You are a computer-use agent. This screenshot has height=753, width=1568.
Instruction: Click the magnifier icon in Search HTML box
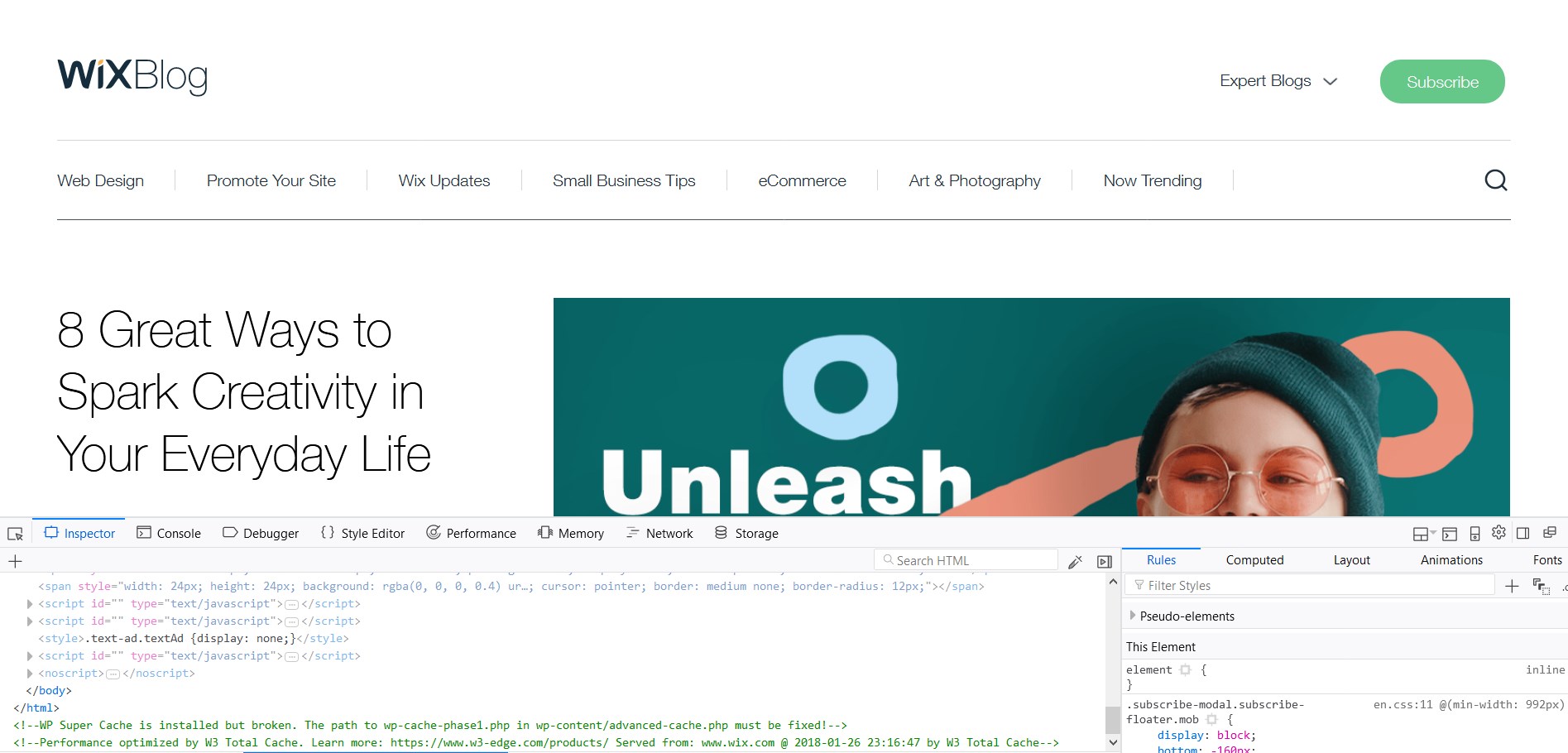pos(888,560)
